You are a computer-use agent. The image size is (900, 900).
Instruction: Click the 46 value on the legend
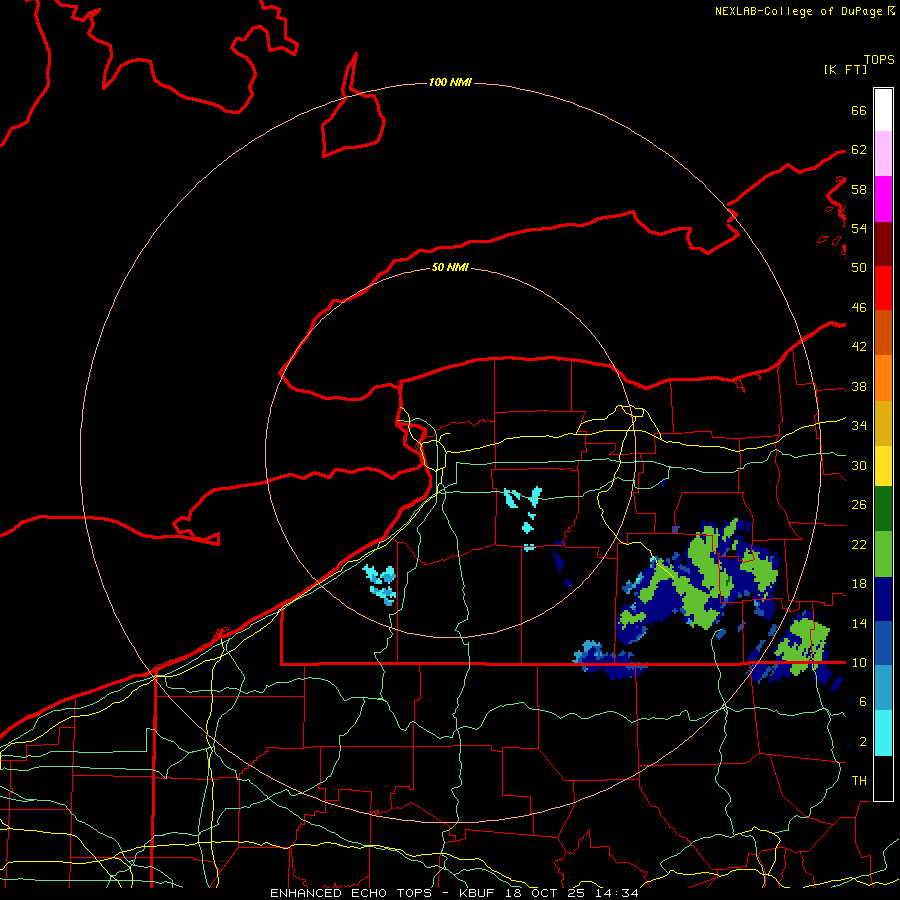tap(859, 308)
